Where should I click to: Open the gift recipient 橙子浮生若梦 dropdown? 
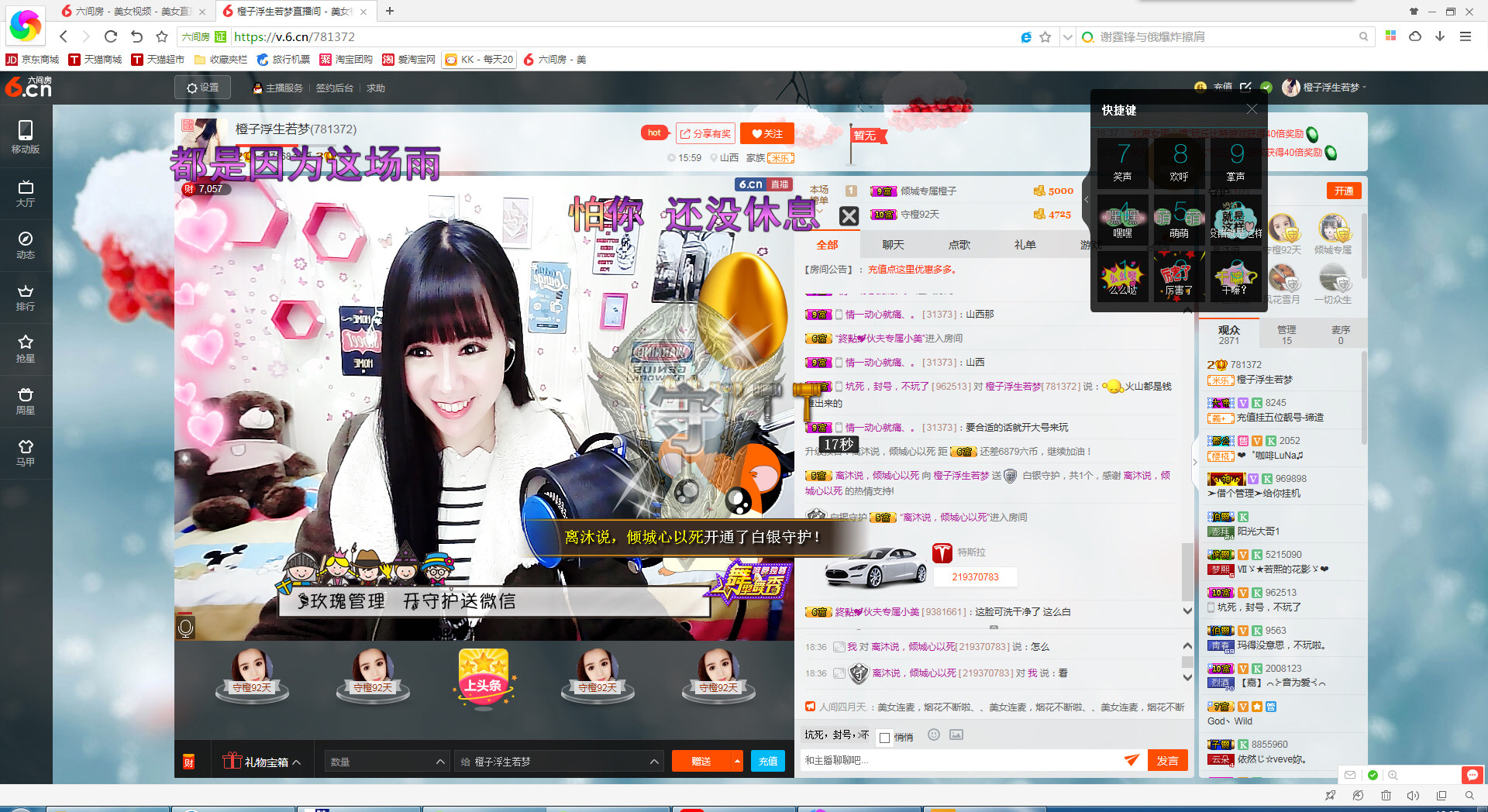[x=559, y=762]
